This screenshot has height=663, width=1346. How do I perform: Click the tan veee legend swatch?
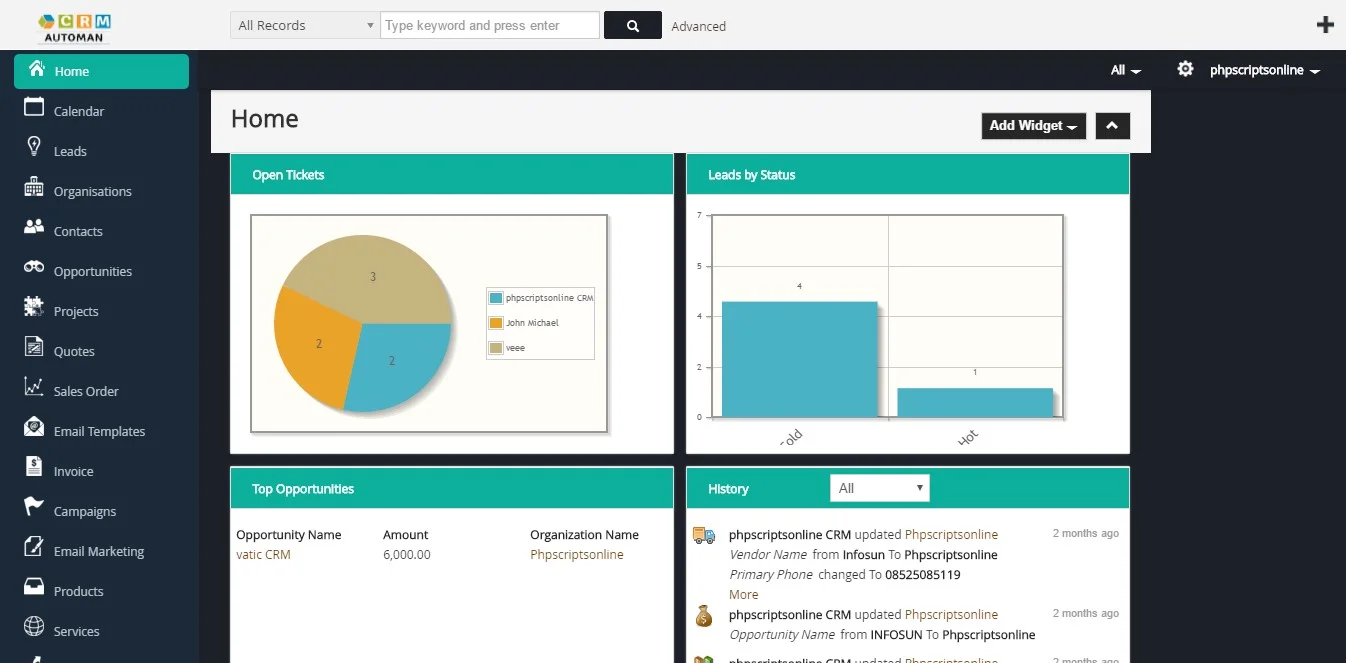coord(496,348)
